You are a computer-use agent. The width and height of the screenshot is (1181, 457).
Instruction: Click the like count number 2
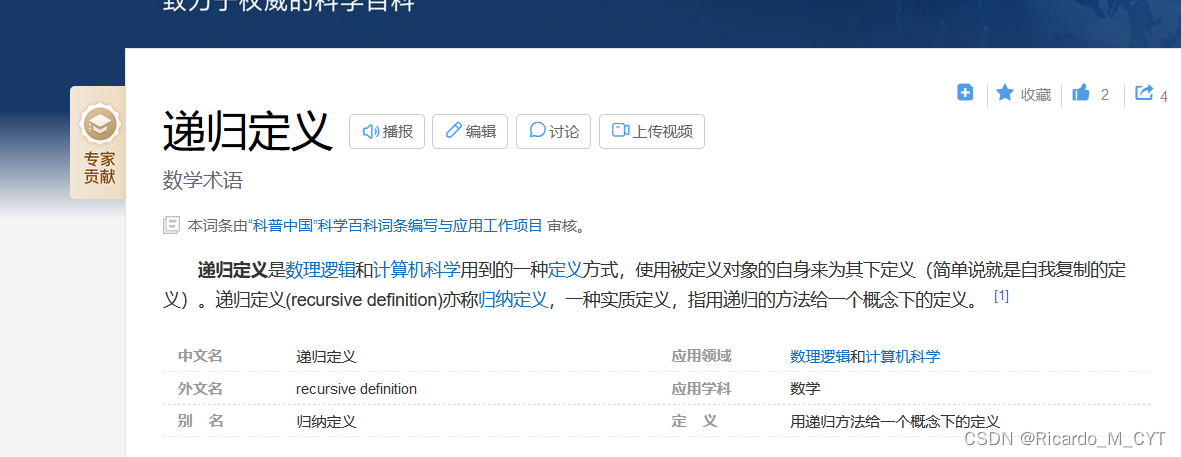[1105, 95]
